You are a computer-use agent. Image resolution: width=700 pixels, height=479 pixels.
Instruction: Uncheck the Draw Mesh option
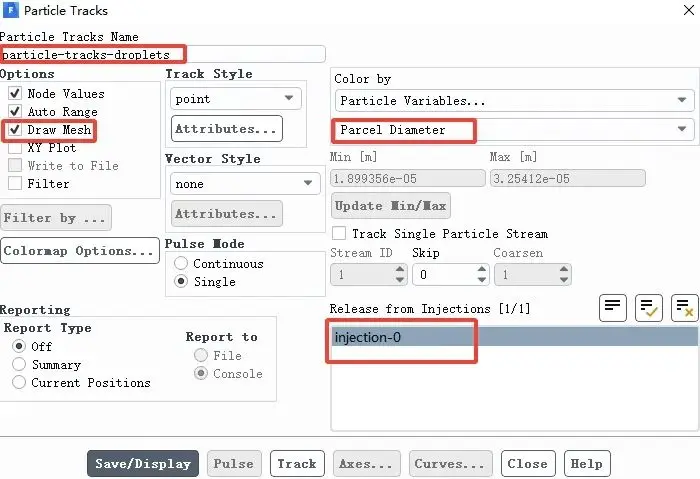pos(15,129)
